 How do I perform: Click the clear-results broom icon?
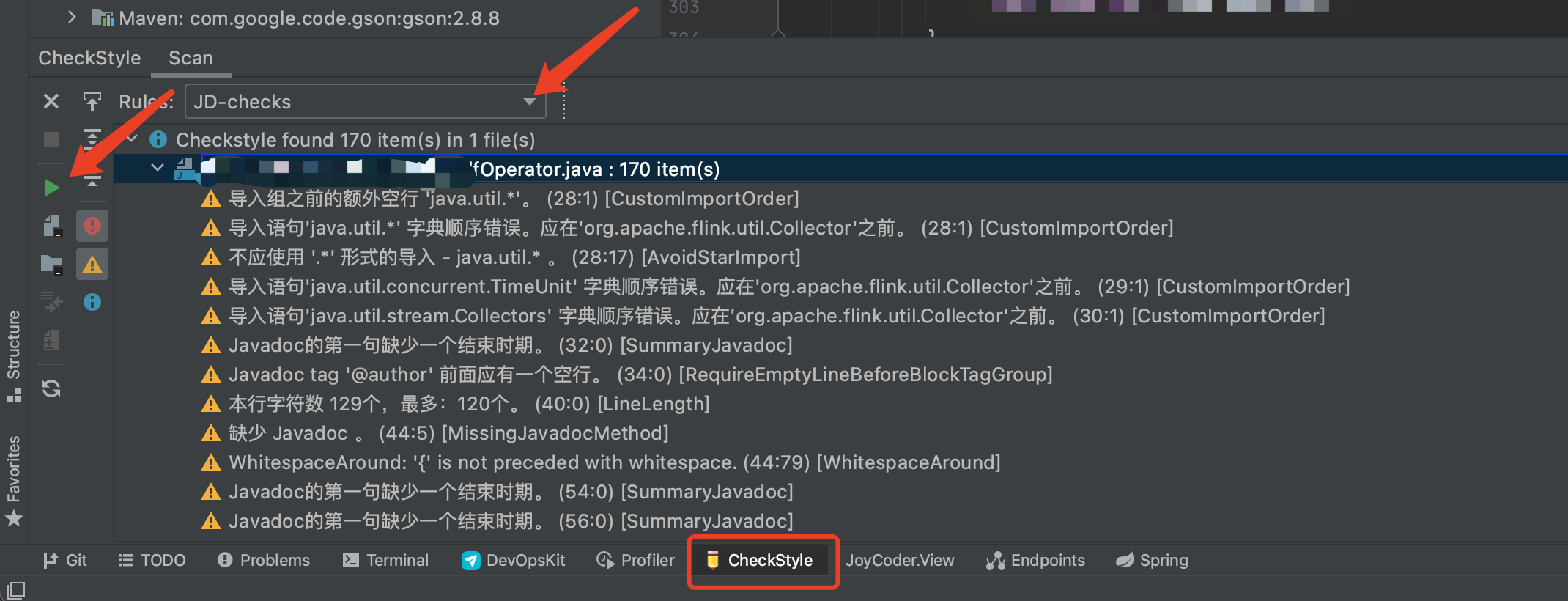coord(51,303)
